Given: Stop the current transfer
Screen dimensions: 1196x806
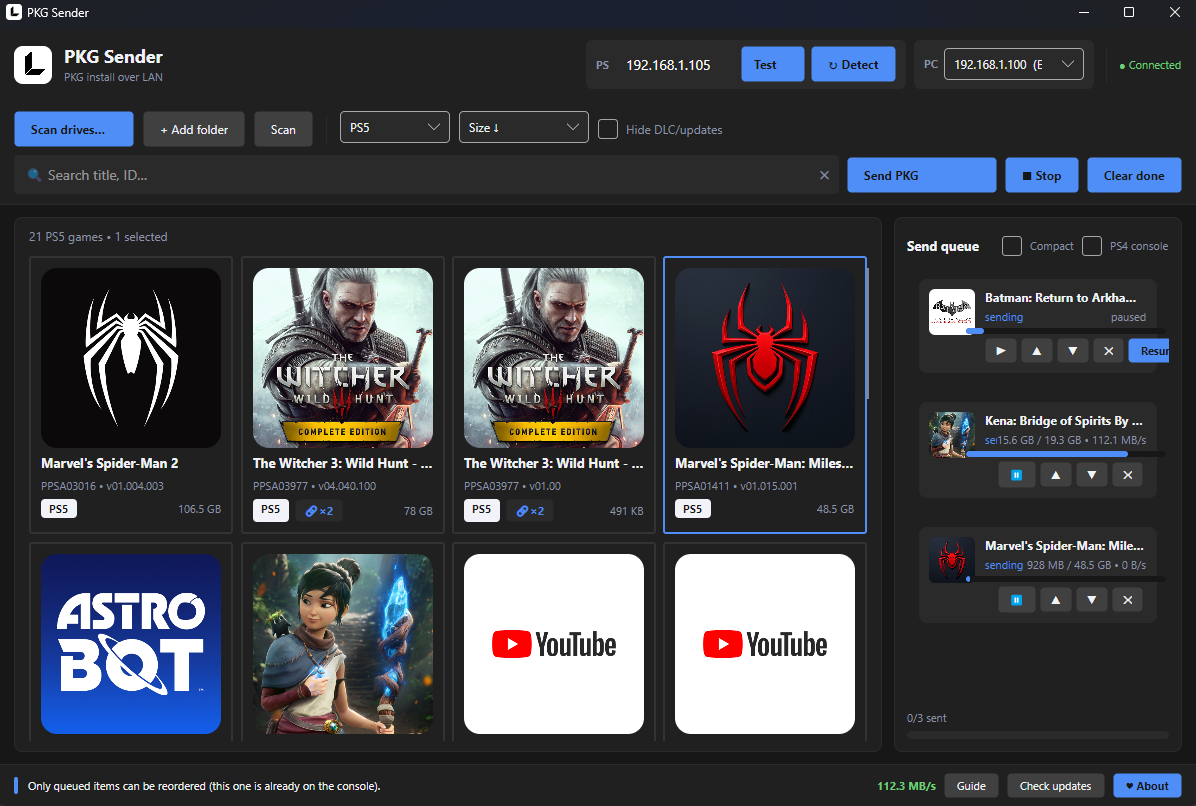Looking at the screenshot, I should click(1042, 175).
